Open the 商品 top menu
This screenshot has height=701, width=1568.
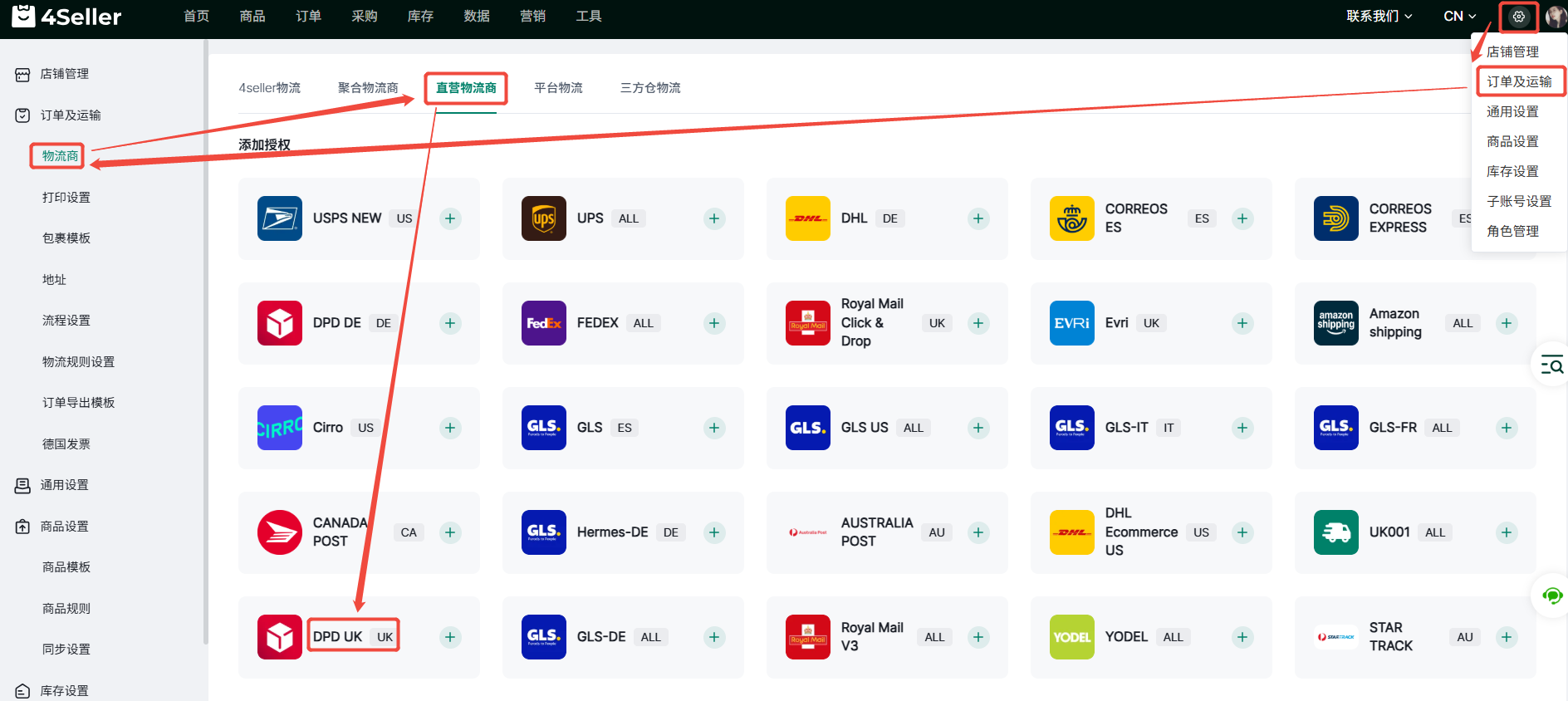pyautogui.click(x=252, y=16)
